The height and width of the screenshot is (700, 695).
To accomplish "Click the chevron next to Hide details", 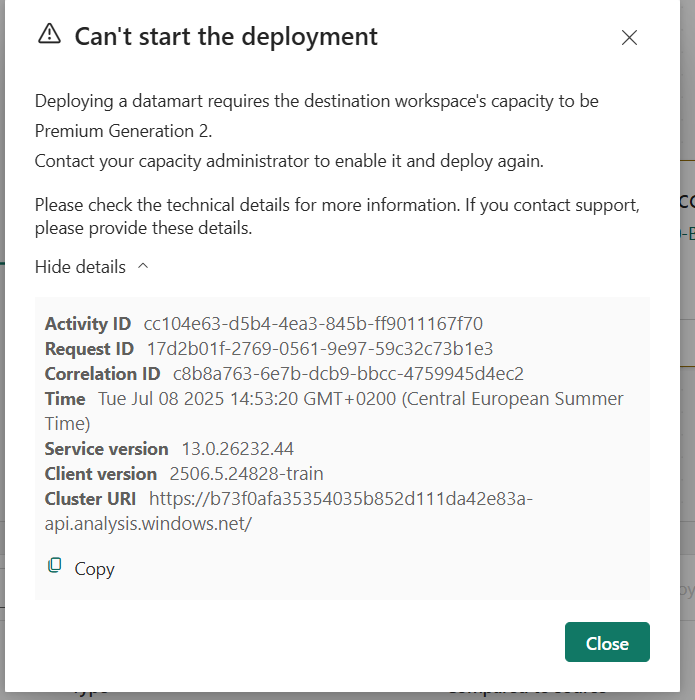I will pos(143,266).
